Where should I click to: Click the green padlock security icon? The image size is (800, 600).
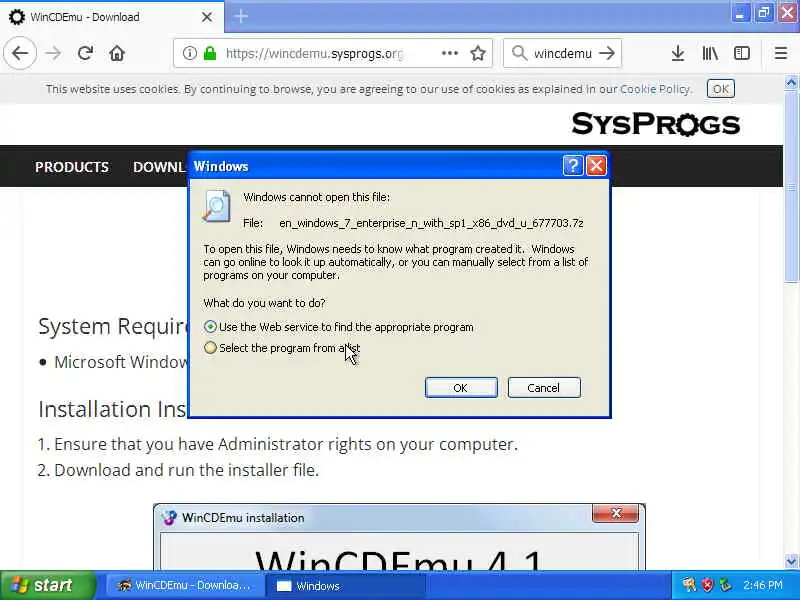210,53
